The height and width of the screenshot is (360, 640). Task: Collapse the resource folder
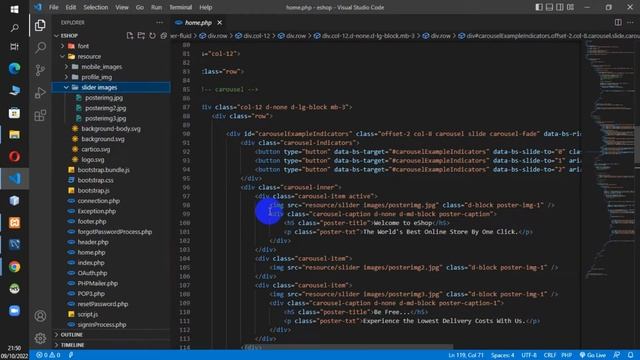pos(89,56)
